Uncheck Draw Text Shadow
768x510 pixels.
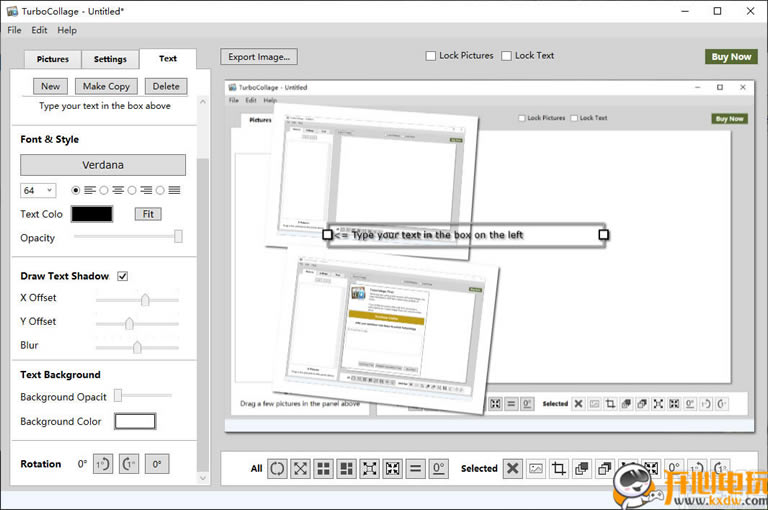click(123, 276)
